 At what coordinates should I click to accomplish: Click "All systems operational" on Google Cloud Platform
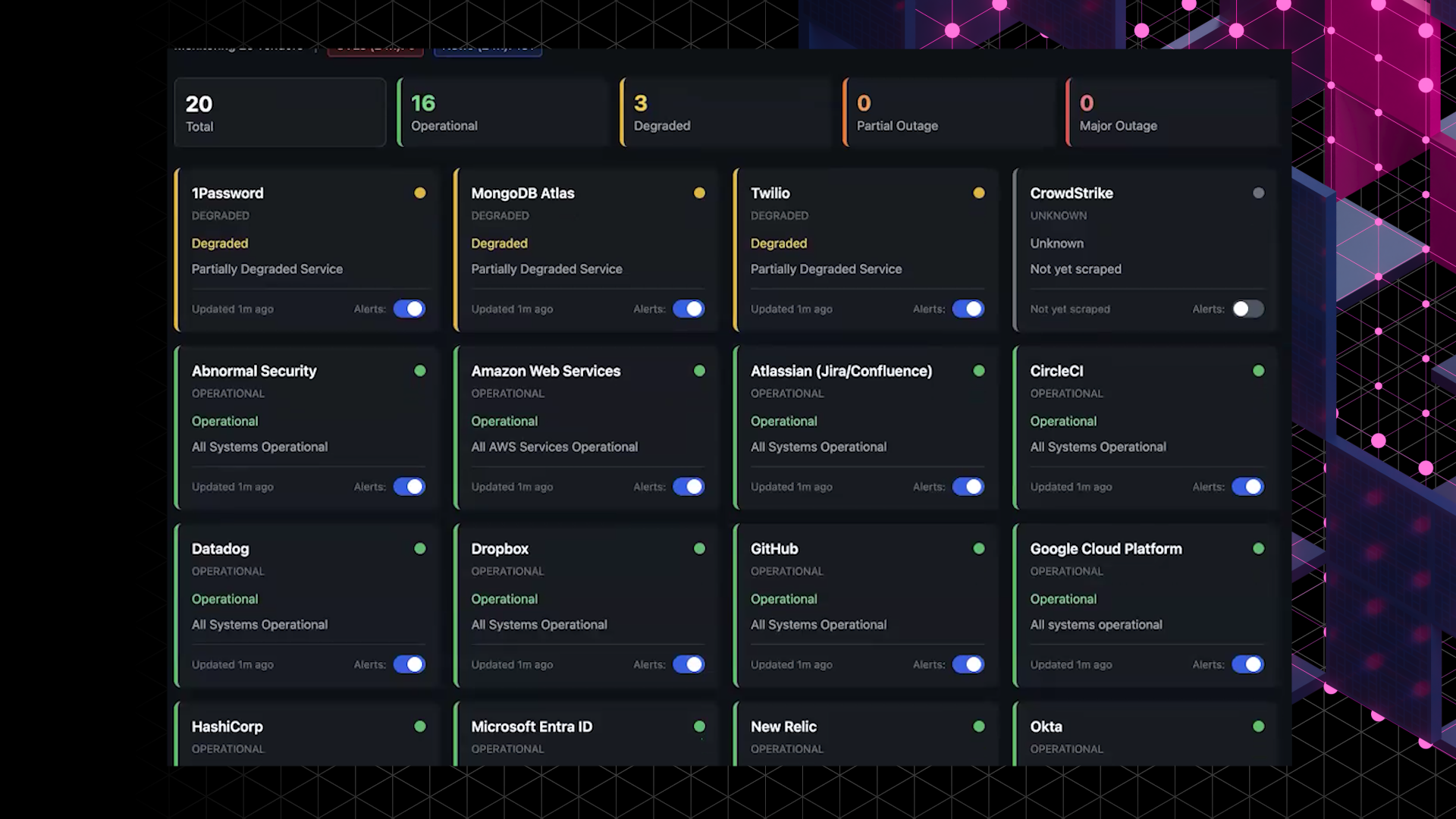coord(1096,625)
